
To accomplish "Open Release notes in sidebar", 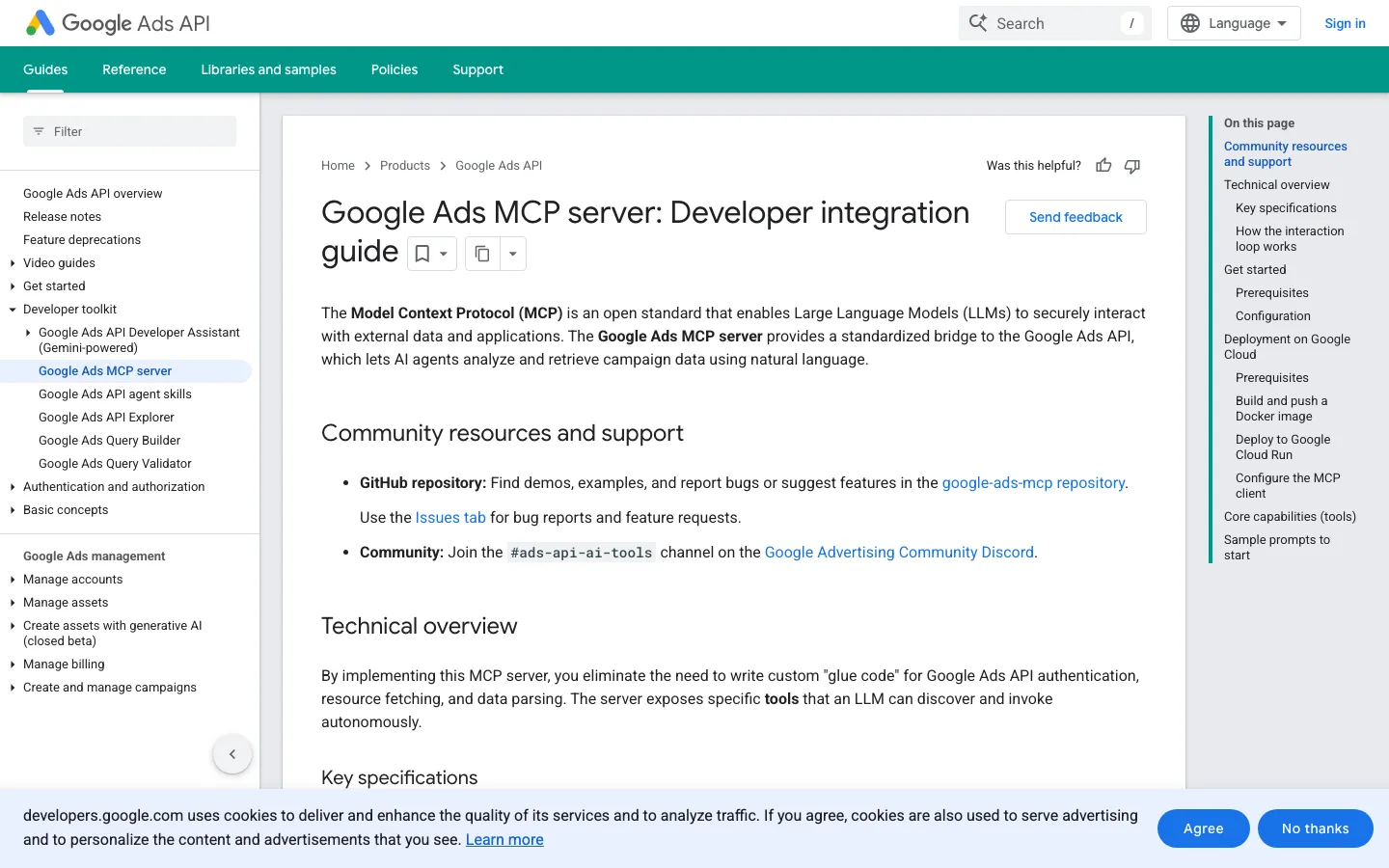I will click(x=62, y=217).
